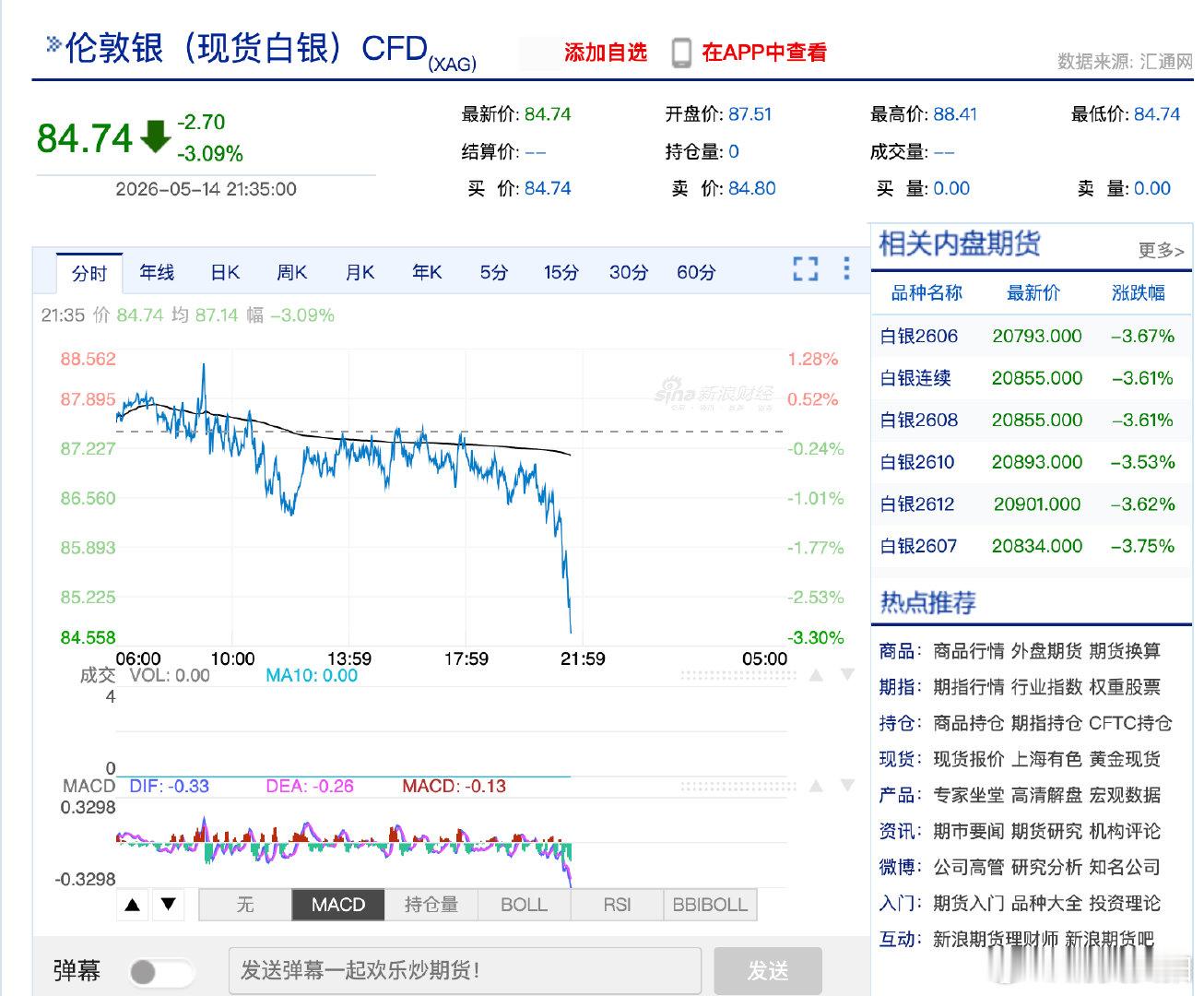The height and width of the screenshot is (996, 1204).
Task: Collapse volume panel with grey up arrow
Action: pyautogui.click(x=816, y=675)
